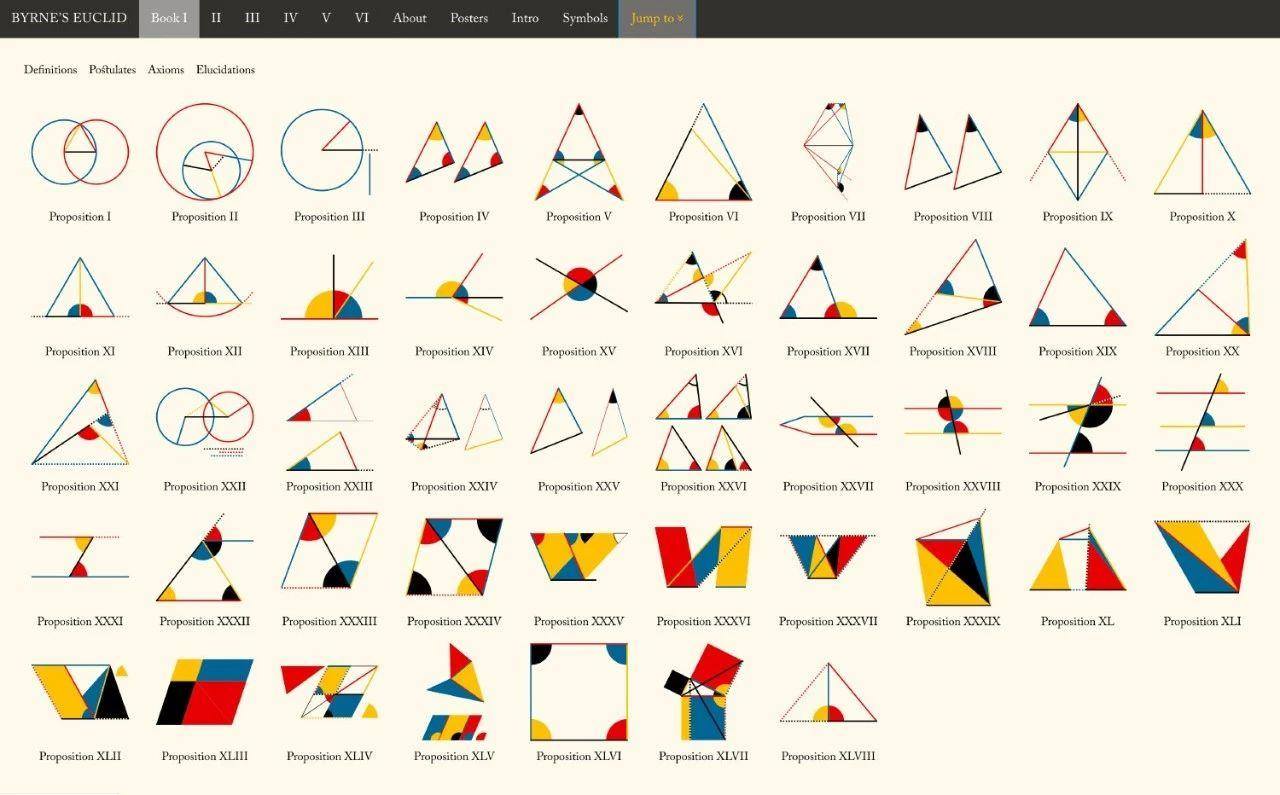Select the Proposition III diagram
Viewport: 1280px width, 795px height.
329,152
